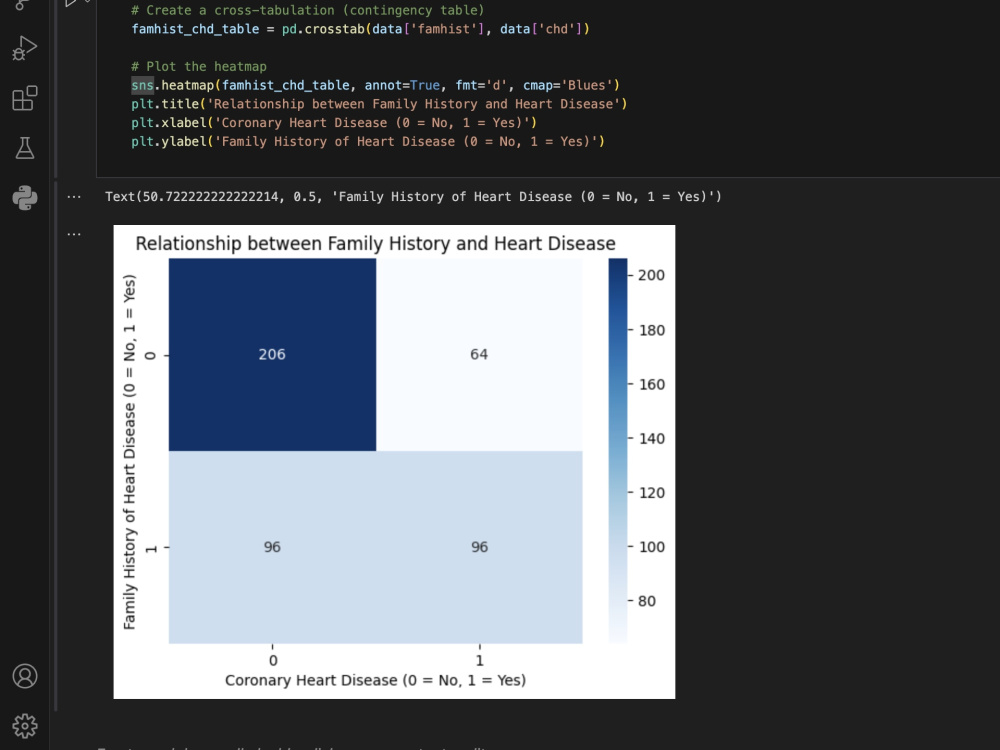This screenshot has height=750, width=1000.
Task: Open the Python sidebar panel
Action: click(24, 198)
